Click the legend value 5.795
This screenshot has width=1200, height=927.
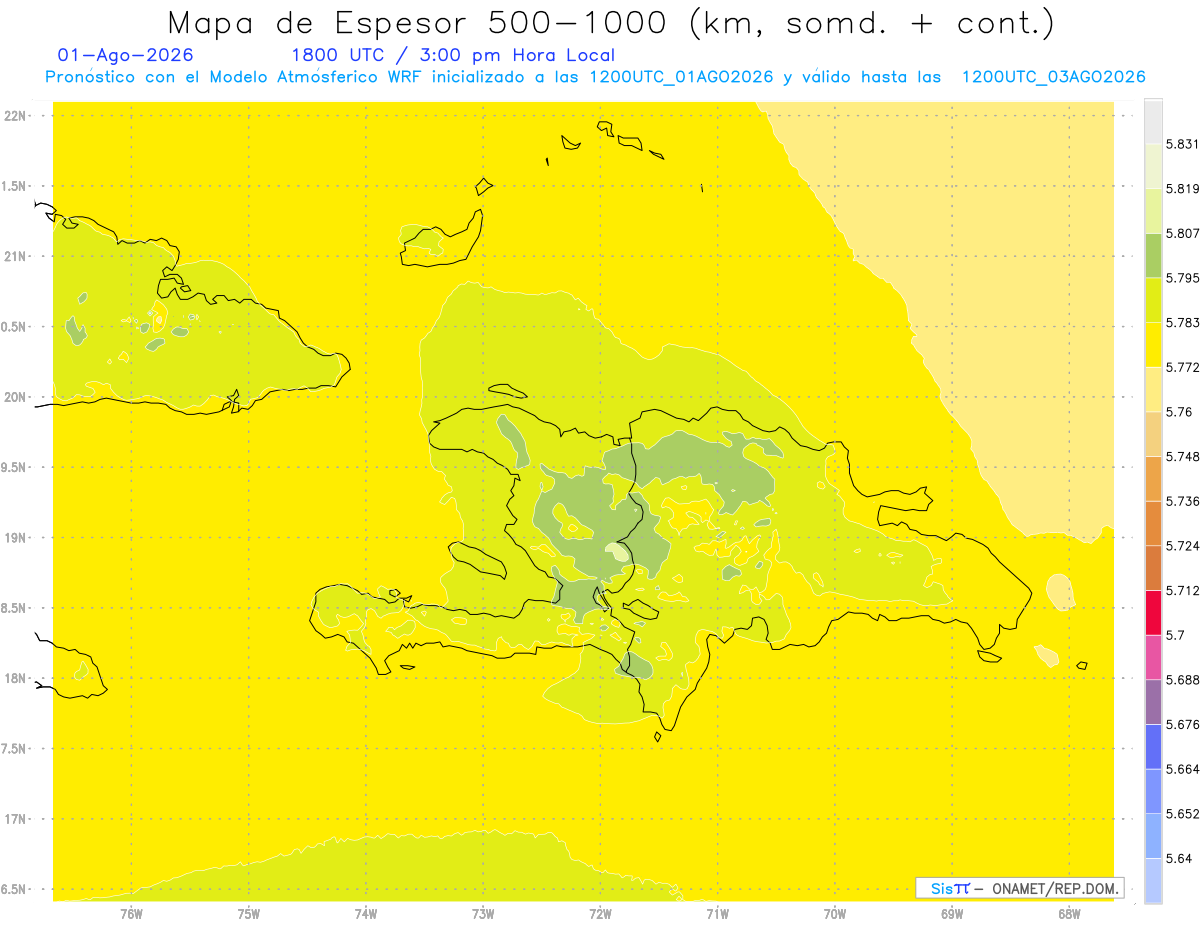[1183, 278]
